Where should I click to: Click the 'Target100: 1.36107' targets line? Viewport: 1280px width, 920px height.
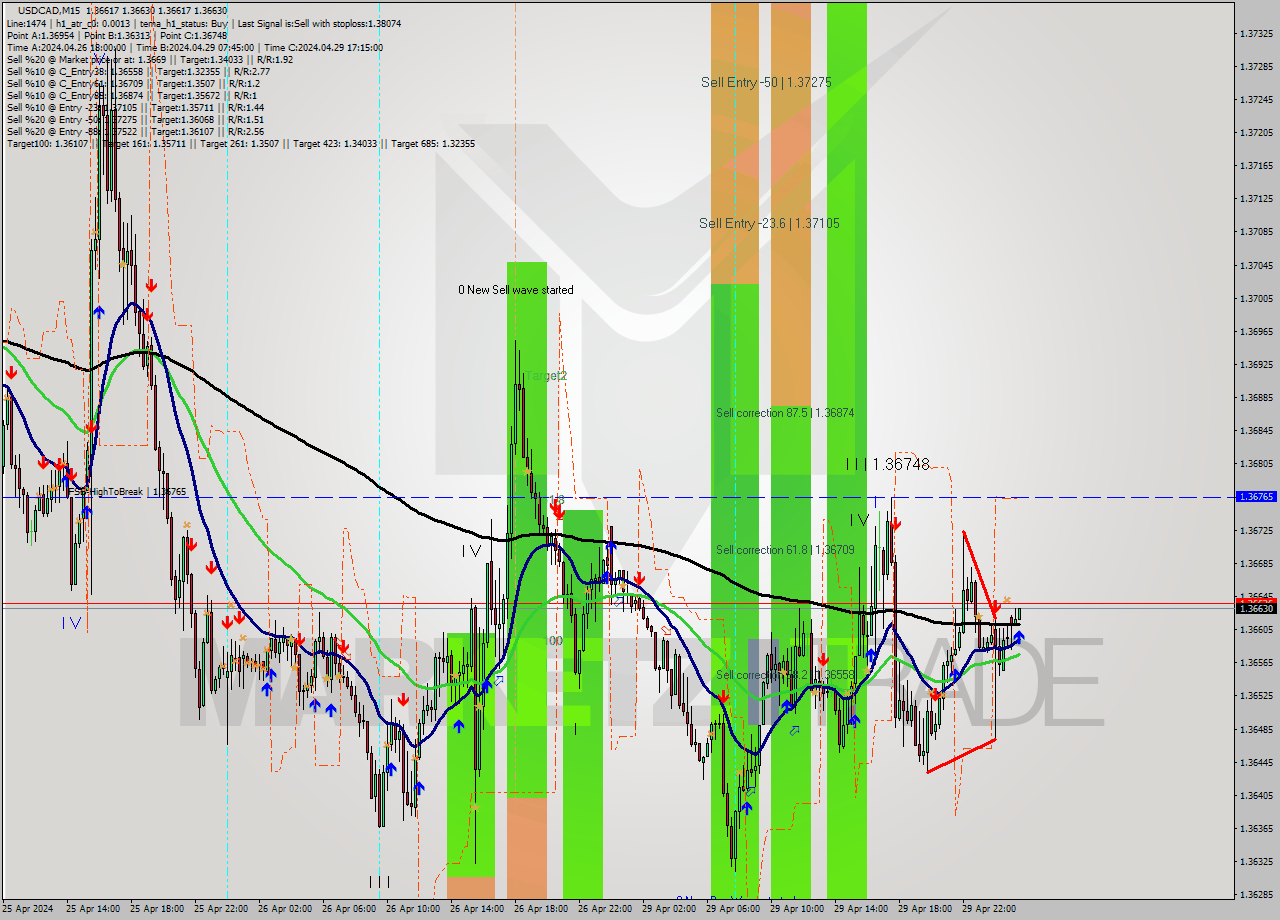(x=240, y=144)
